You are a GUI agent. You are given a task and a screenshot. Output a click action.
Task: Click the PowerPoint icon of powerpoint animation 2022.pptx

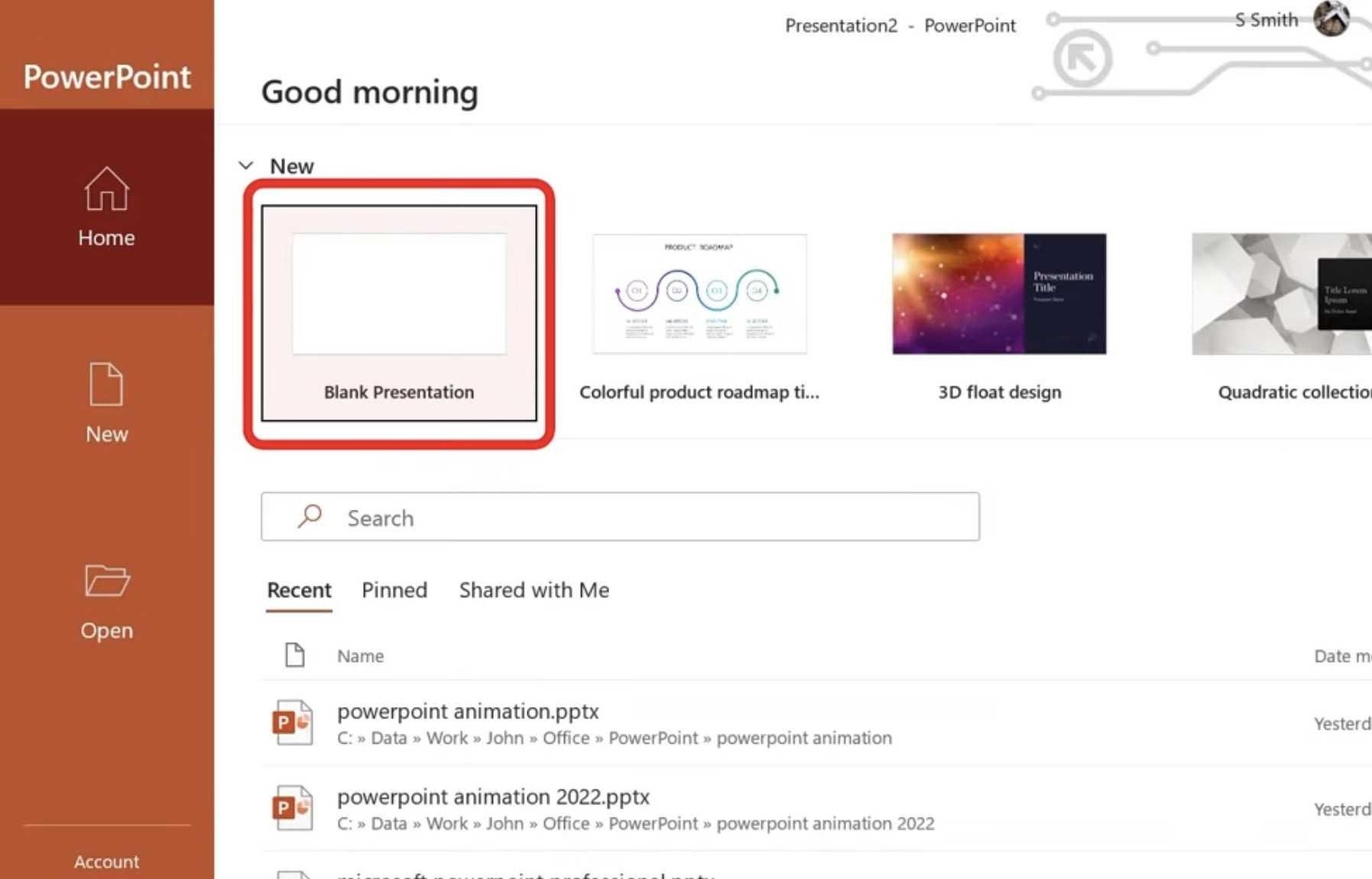[293, 808]
